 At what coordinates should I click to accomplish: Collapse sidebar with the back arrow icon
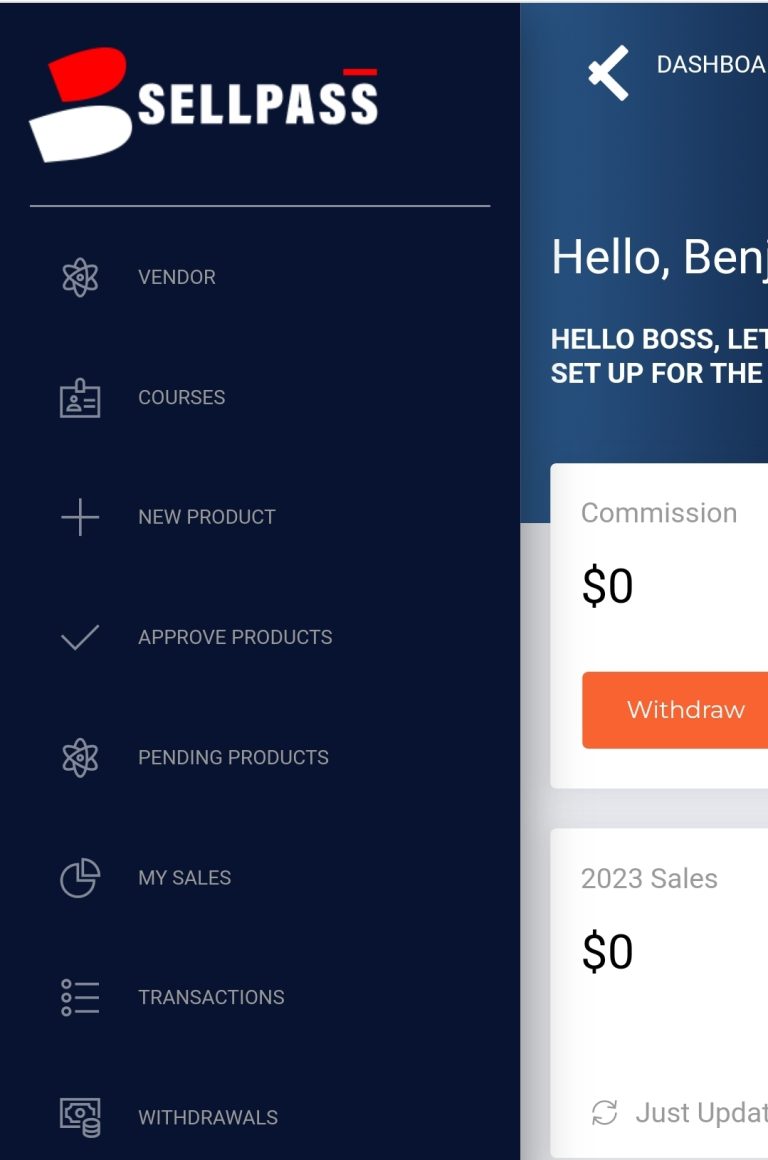coord(608,72)
